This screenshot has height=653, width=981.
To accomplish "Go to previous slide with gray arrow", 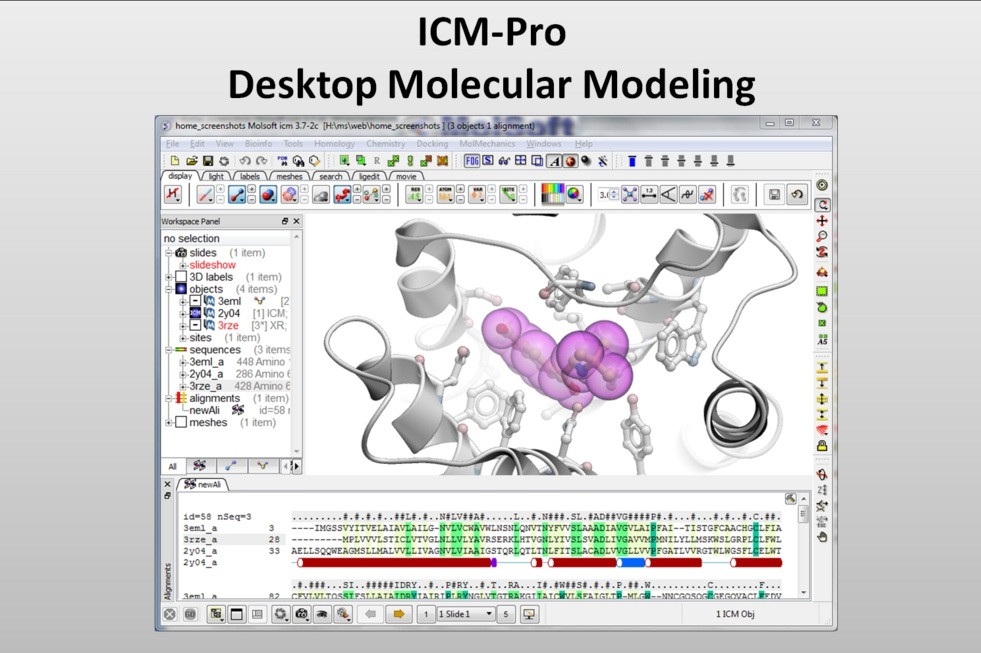I will tap(370, 614).
